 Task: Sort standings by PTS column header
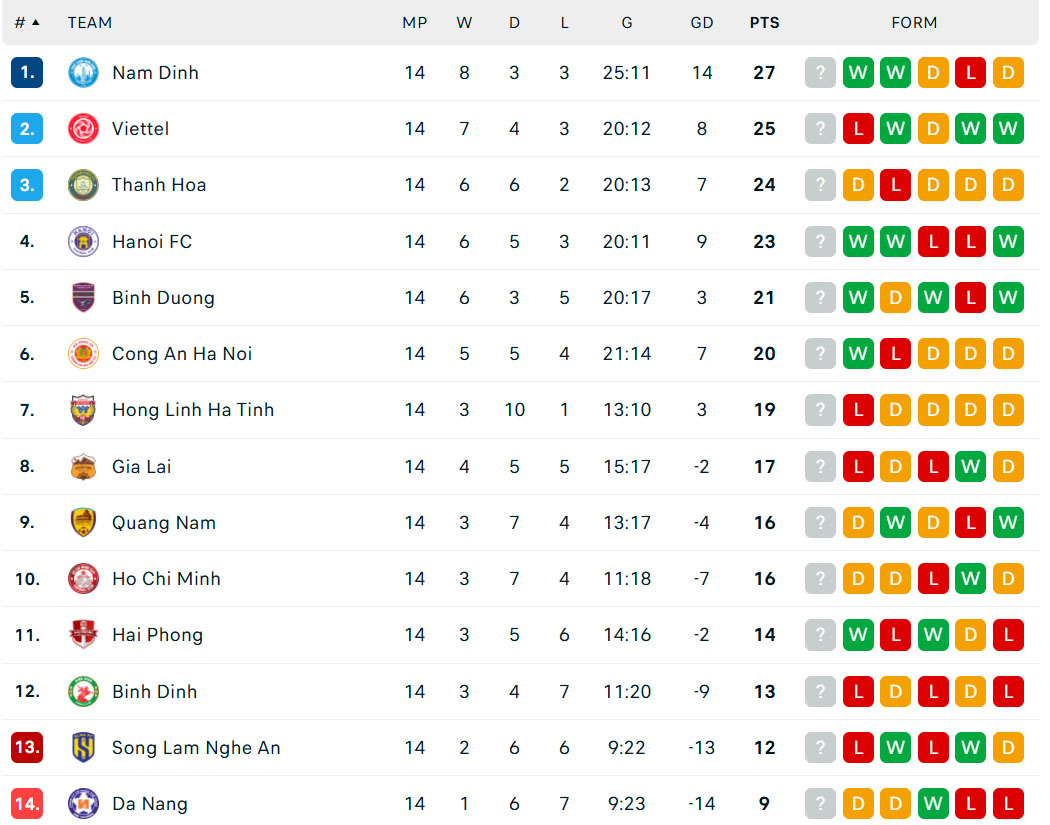tap(764, 23)
